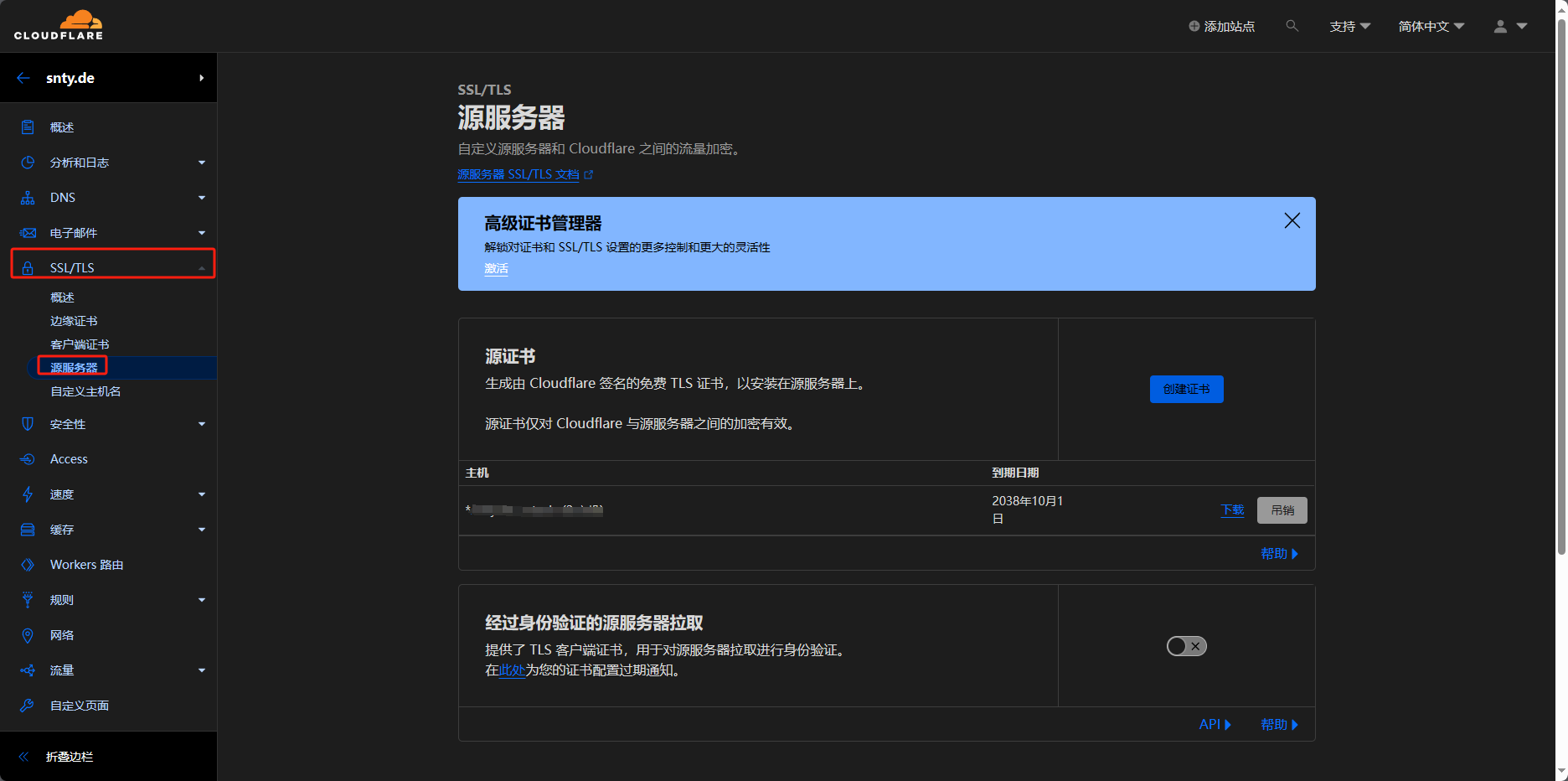
Task: Open the 边缘证书 submenu item
Action: click(74, 321)
